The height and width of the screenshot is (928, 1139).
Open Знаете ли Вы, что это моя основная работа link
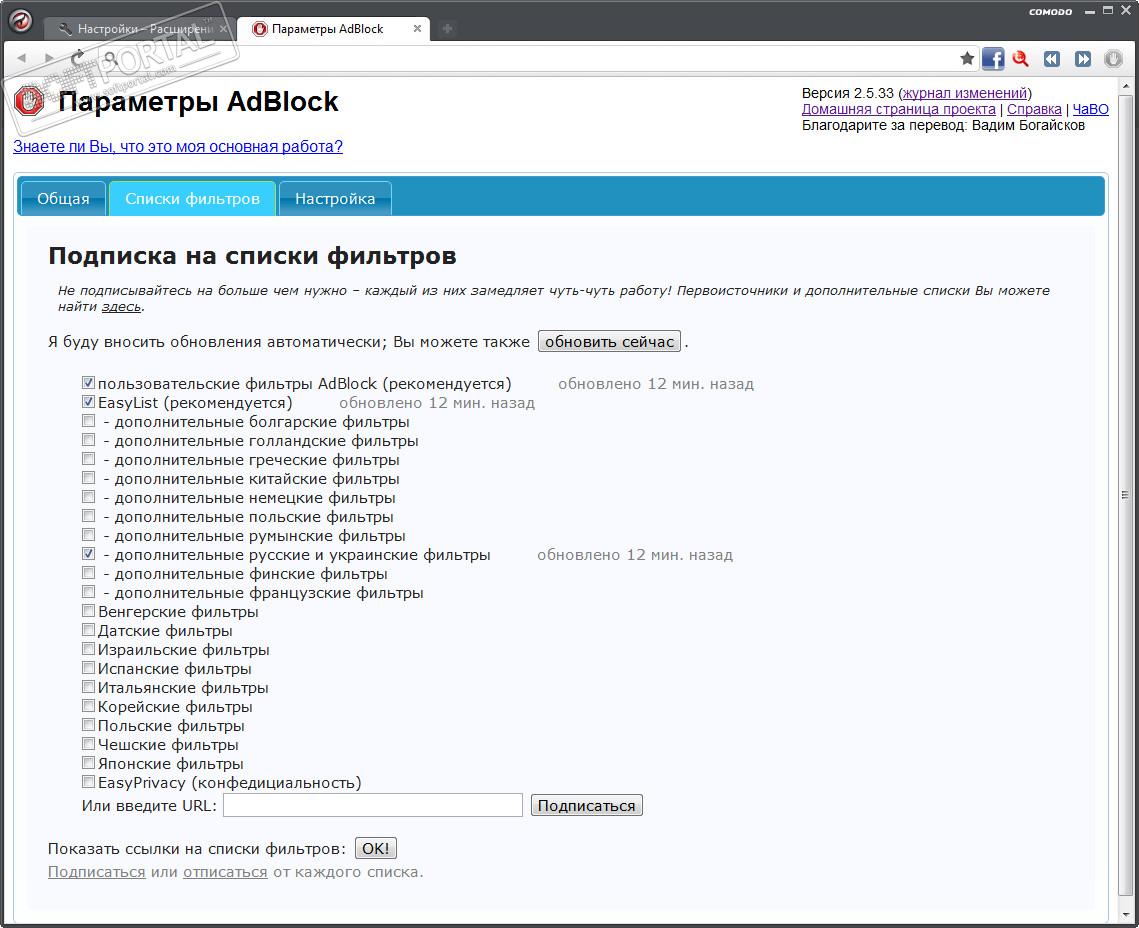[x=178, y=146]
